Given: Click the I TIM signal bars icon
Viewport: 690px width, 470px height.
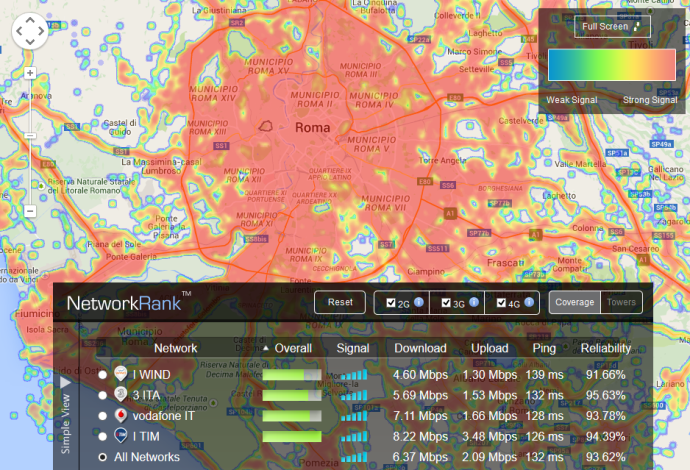Looking at the screenshot, I should pyautogui.click(x=354, y=437).
